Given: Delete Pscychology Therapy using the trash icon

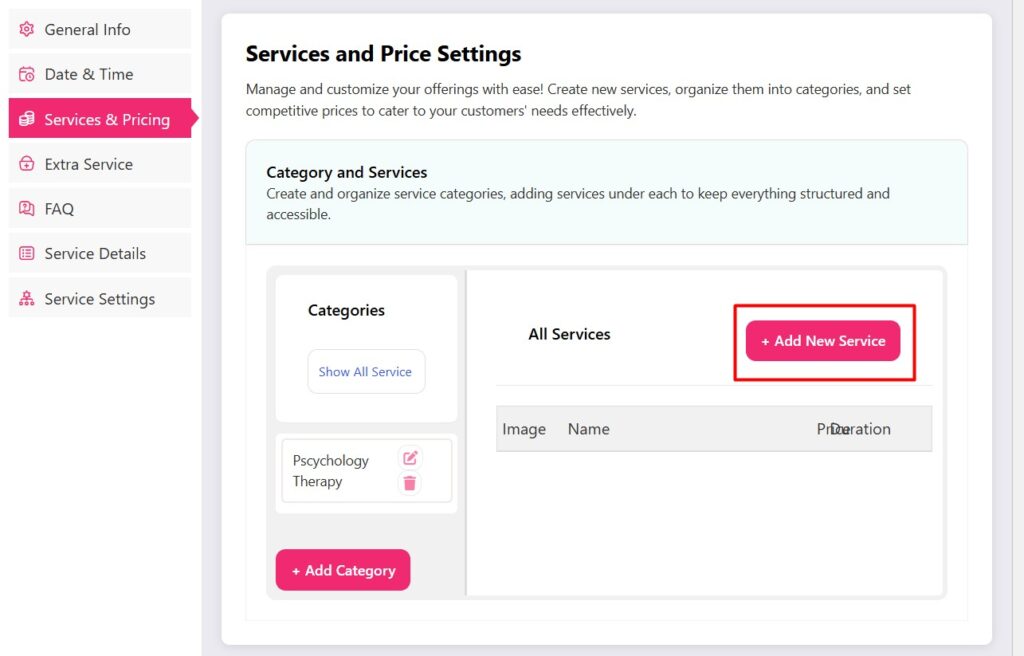Looking at the screenshot, I should [x=409, y=482].
